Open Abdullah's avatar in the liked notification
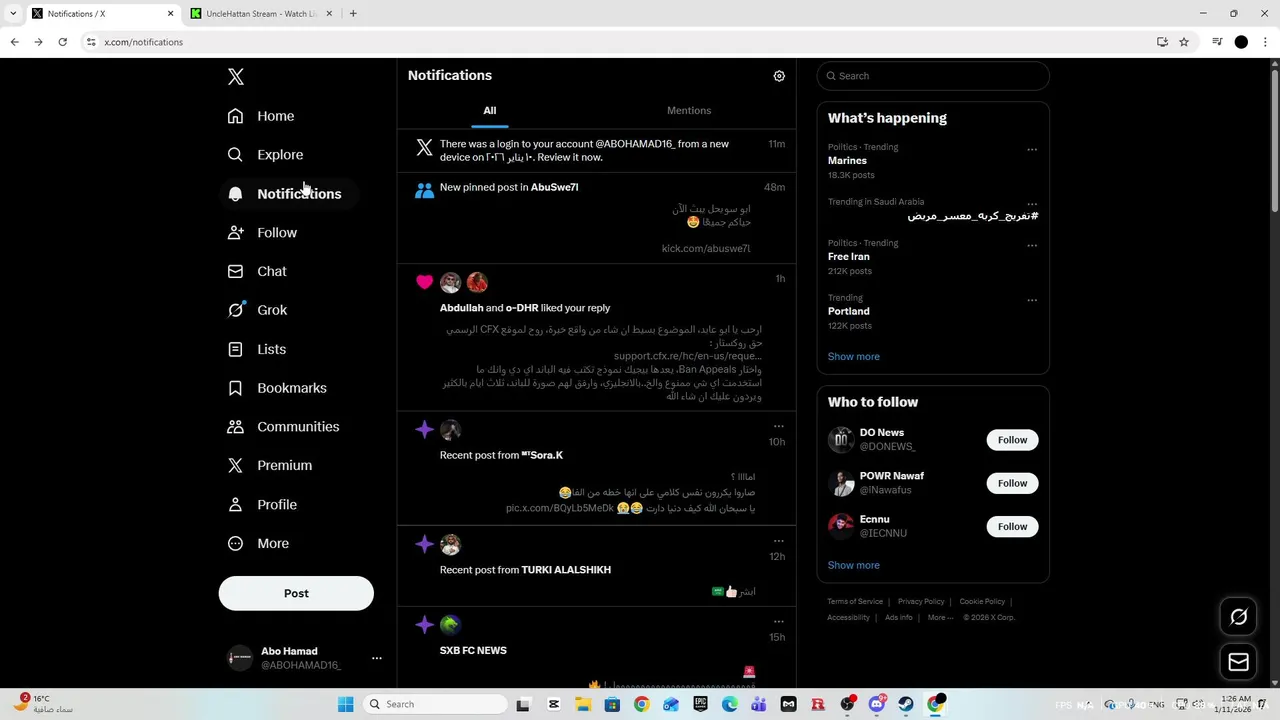1280x720 pixels. tap(451, 283)
